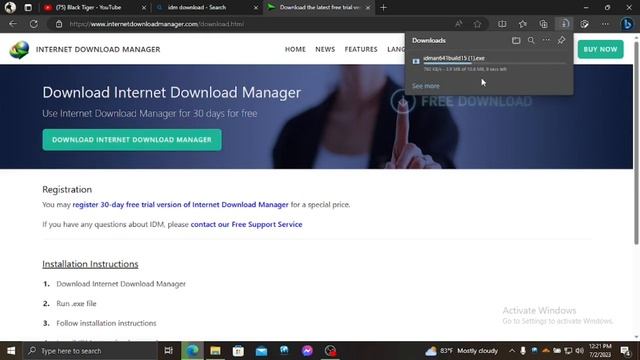Click DOWNLOAD INTERNET DOWNLOAD MANAGER button

(x=132, y=140)
